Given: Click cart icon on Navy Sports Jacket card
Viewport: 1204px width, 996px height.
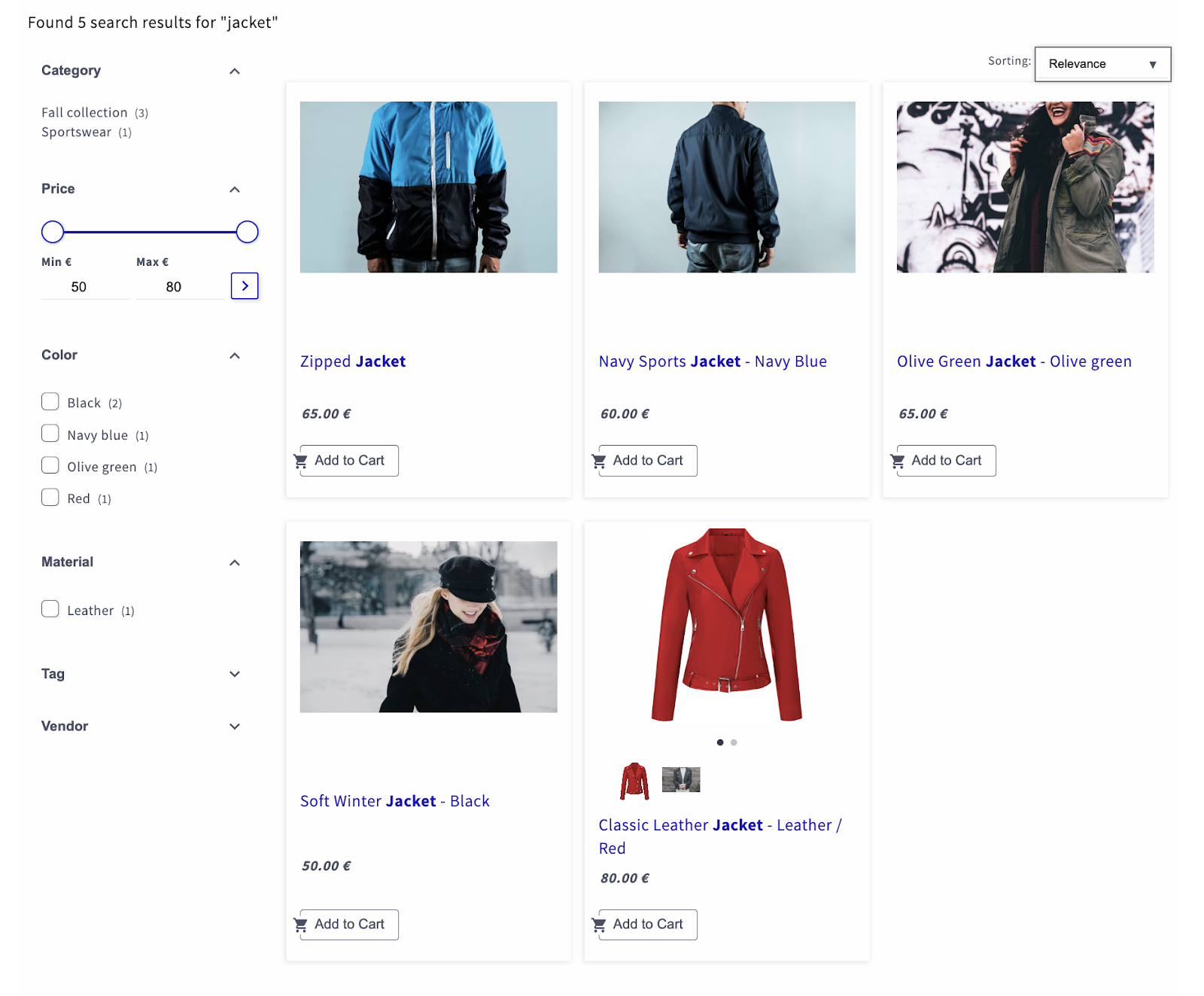Looking at the screenshot, I should click(x=599, y=461).
